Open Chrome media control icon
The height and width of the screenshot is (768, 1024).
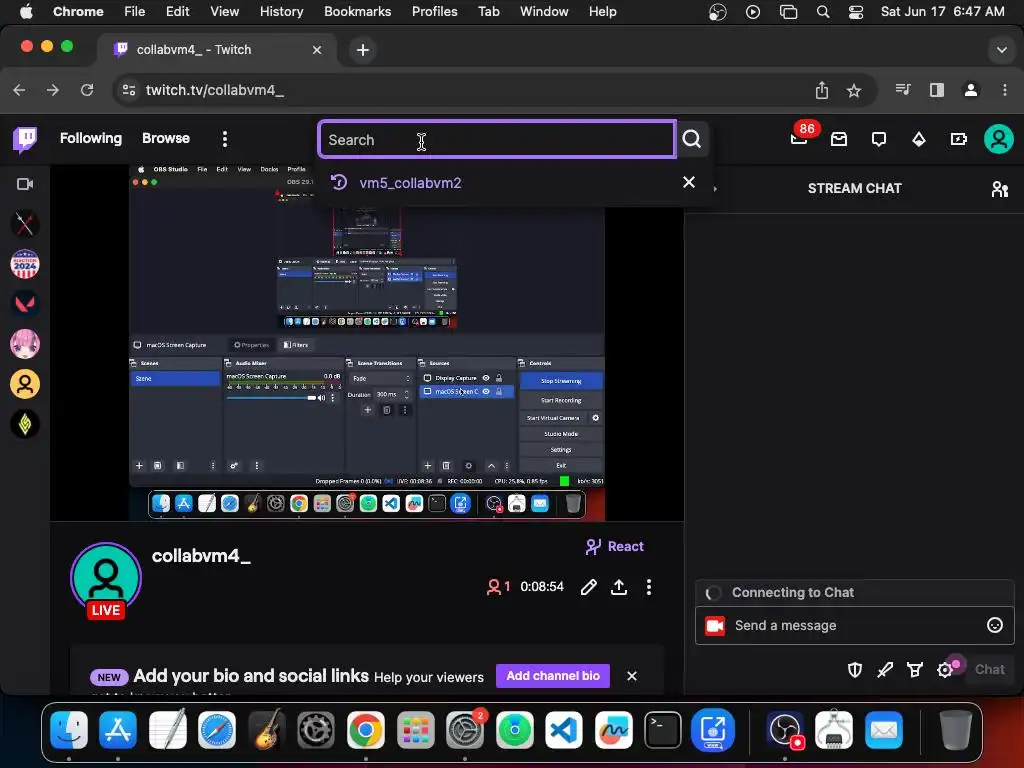coord(903,90)
